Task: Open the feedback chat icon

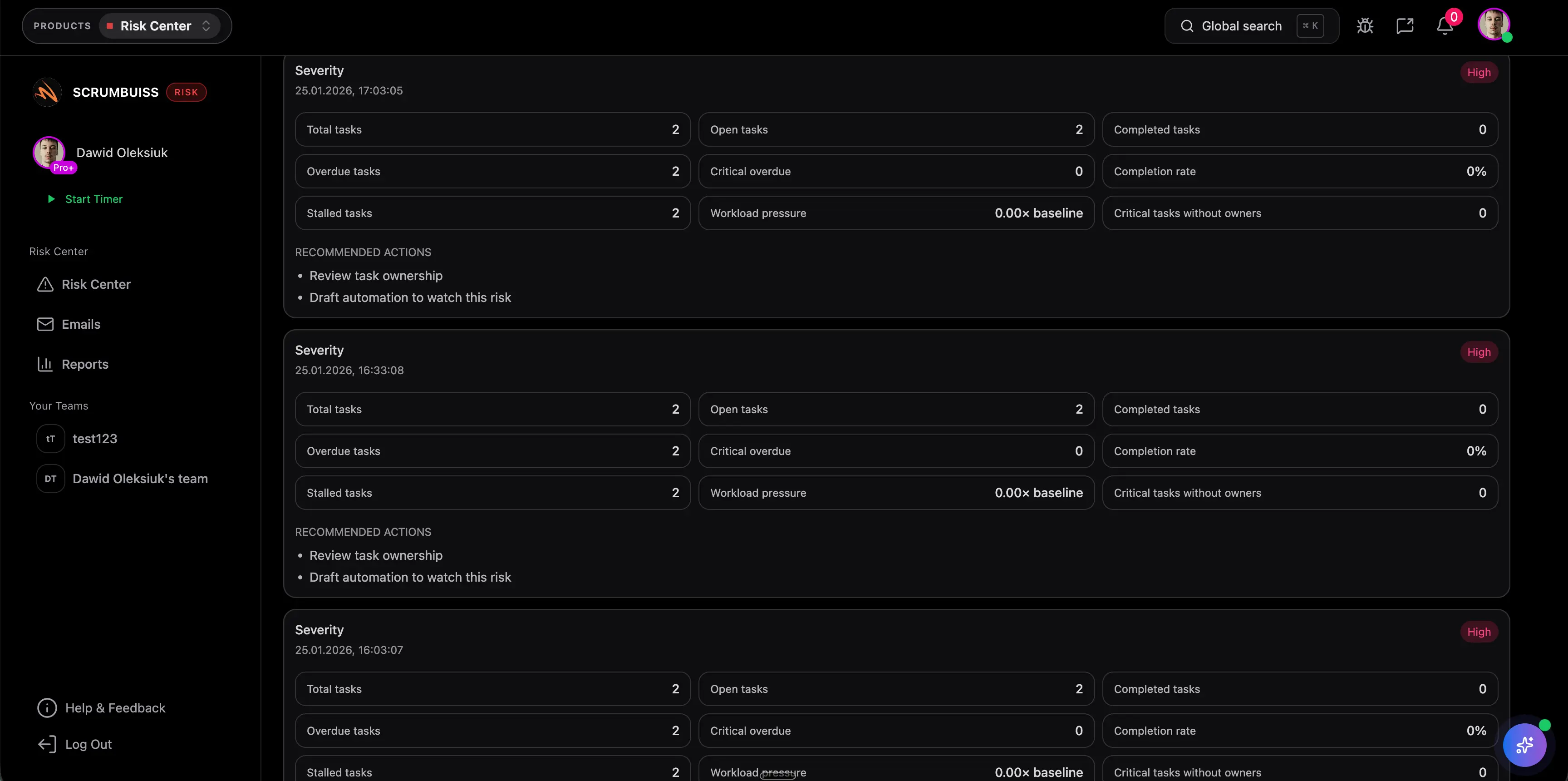Action: coord(1405,25)
